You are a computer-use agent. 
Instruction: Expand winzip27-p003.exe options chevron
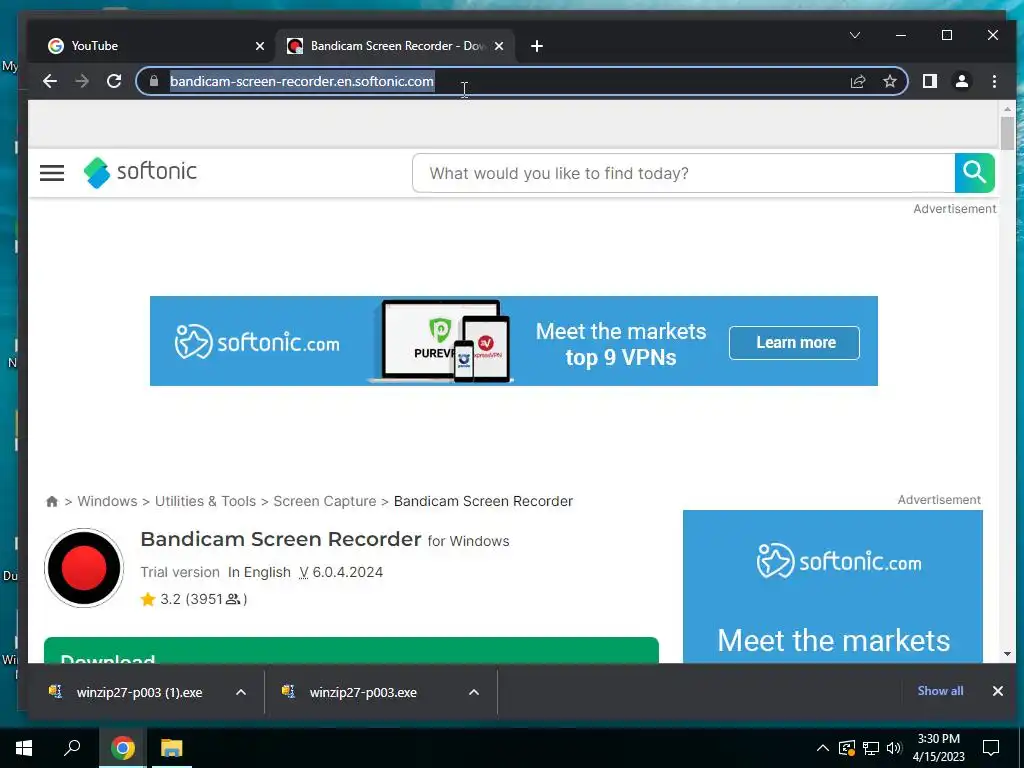[474, 692]
